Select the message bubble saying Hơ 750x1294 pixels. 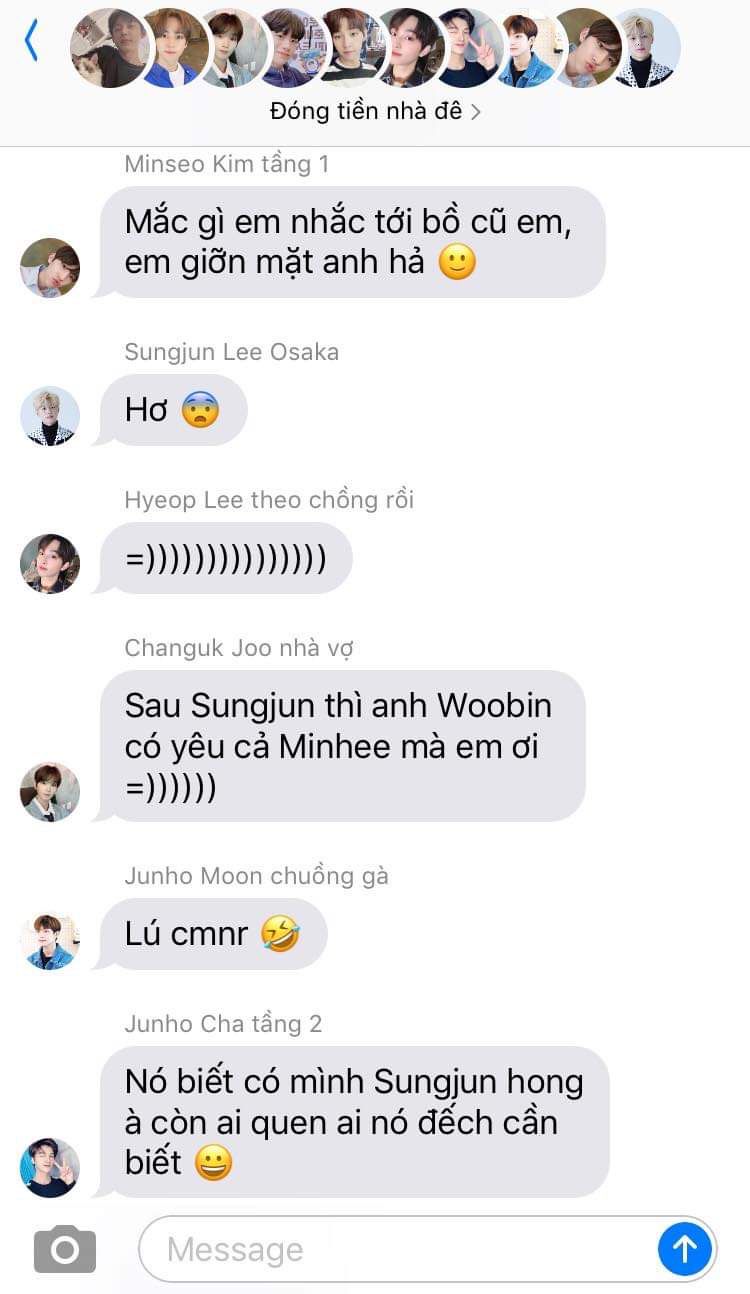(171, 410)
